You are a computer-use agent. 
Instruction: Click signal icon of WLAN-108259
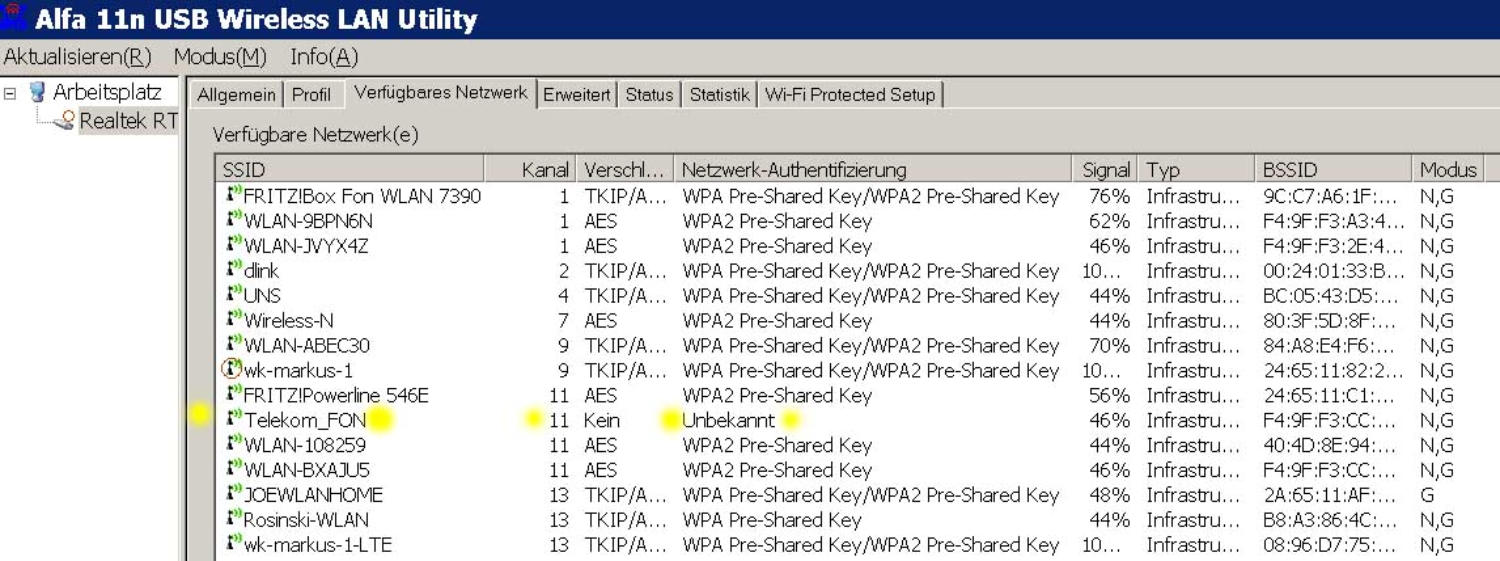[234, 445]
